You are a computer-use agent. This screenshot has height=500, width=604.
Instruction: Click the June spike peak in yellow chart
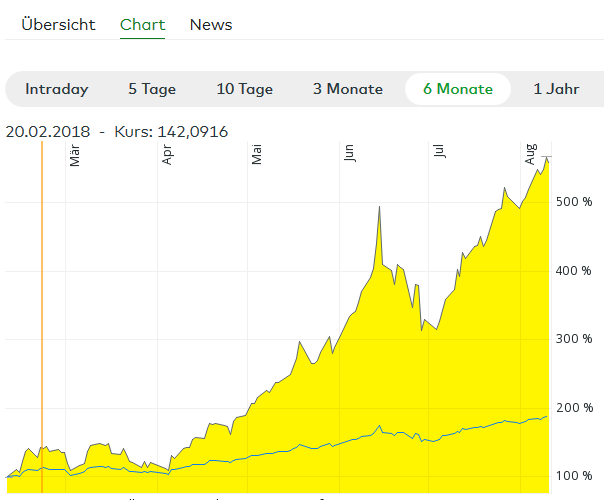[x=379, y=210]
